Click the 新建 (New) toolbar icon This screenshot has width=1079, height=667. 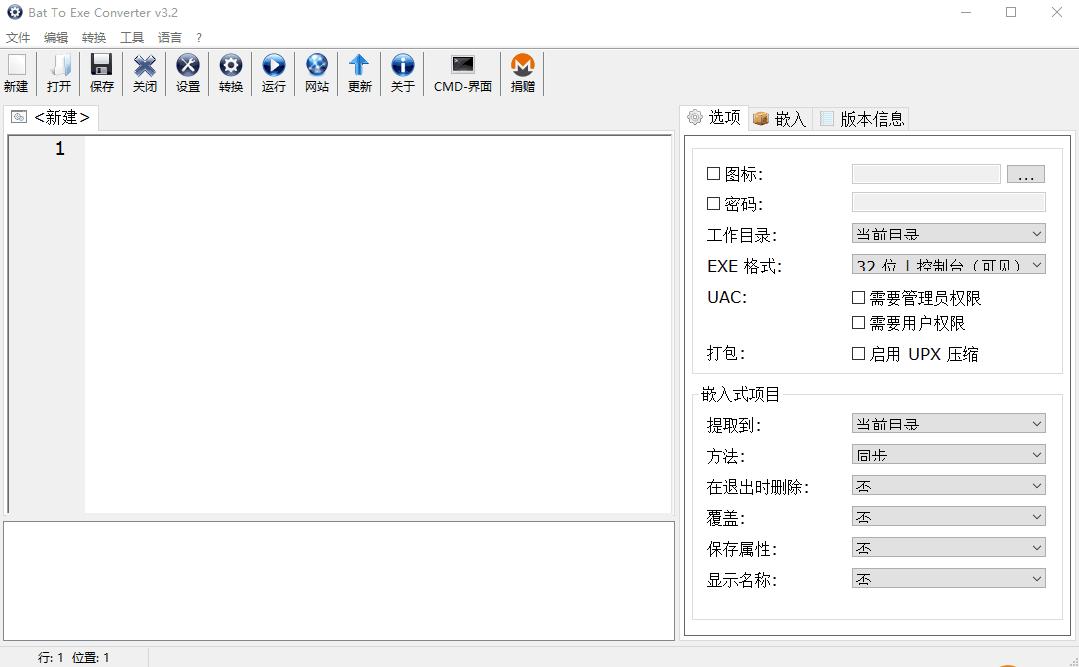(16, 70)
